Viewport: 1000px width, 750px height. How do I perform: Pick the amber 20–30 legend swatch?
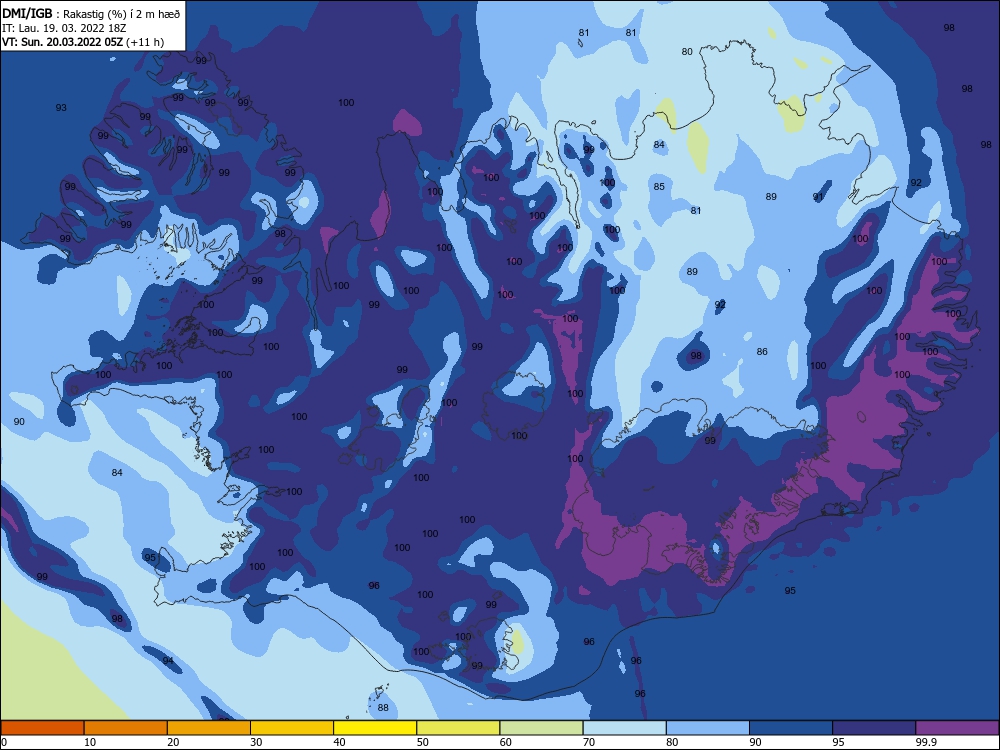coord(209,728)
